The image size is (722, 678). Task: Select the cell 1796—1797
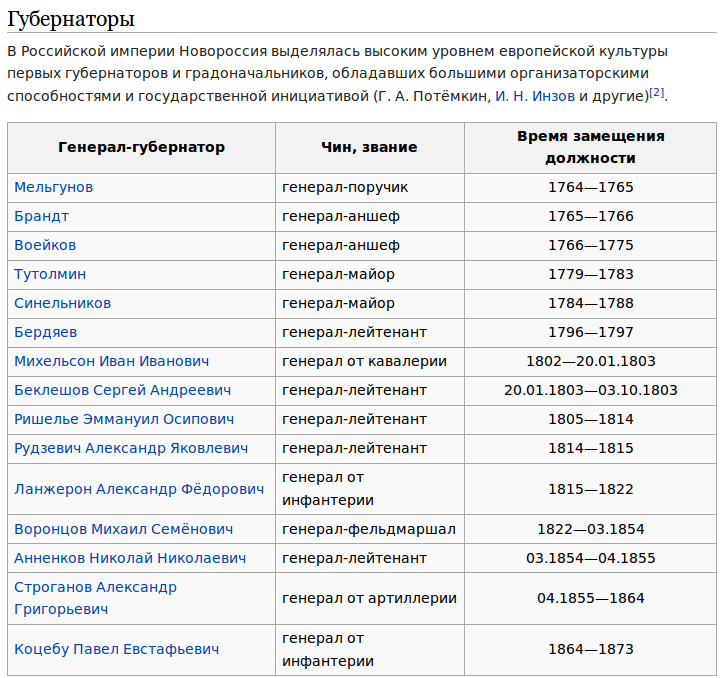(x=591, y=333)
